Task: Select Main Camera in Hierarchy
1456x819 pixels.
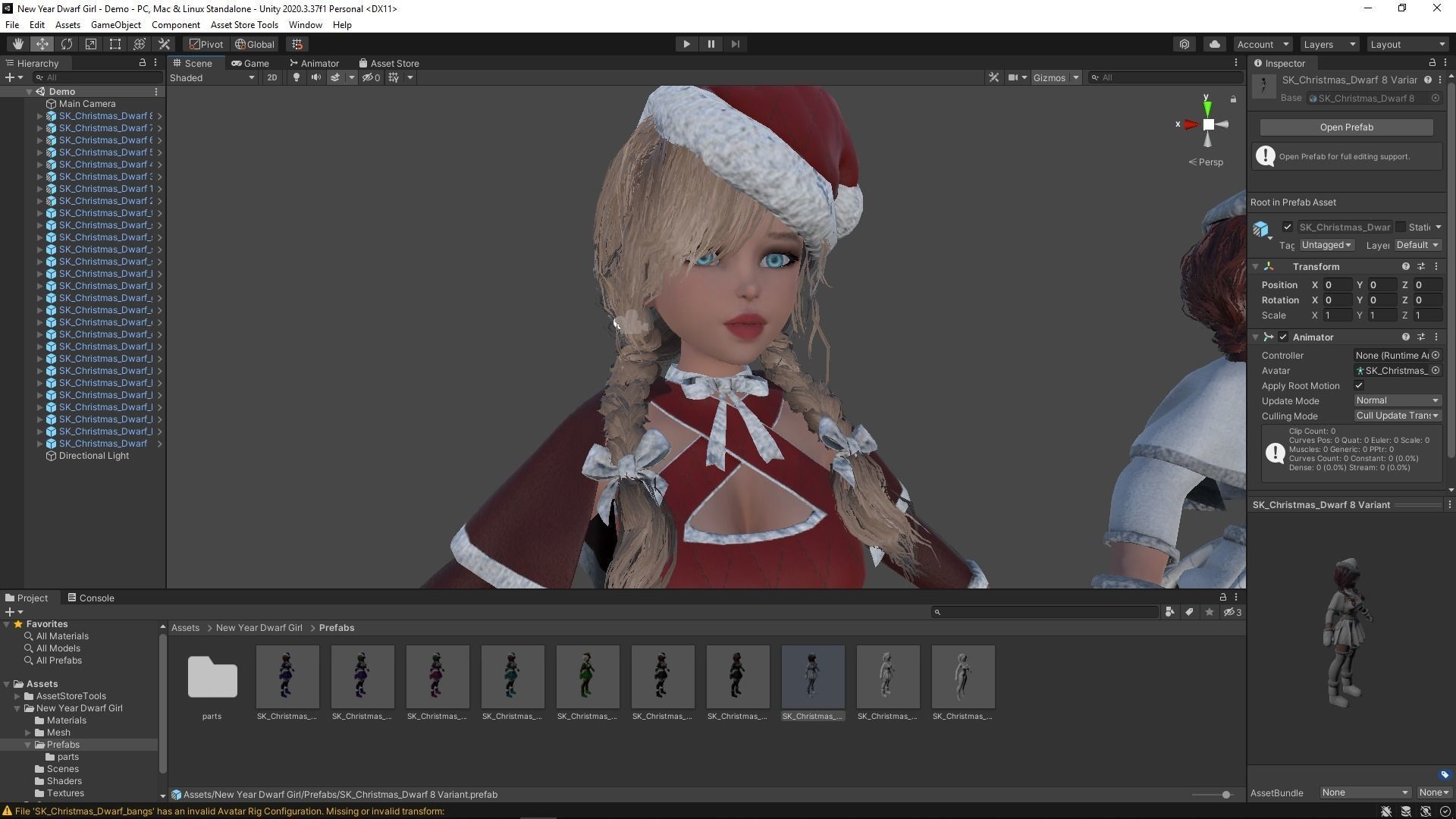Action: 86,104
